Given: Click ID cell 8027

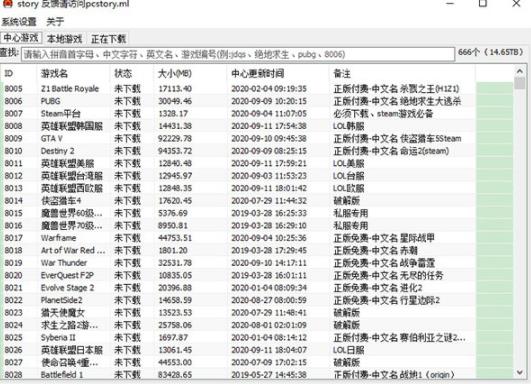Looking at the screenshot, I should pos(13,362).
